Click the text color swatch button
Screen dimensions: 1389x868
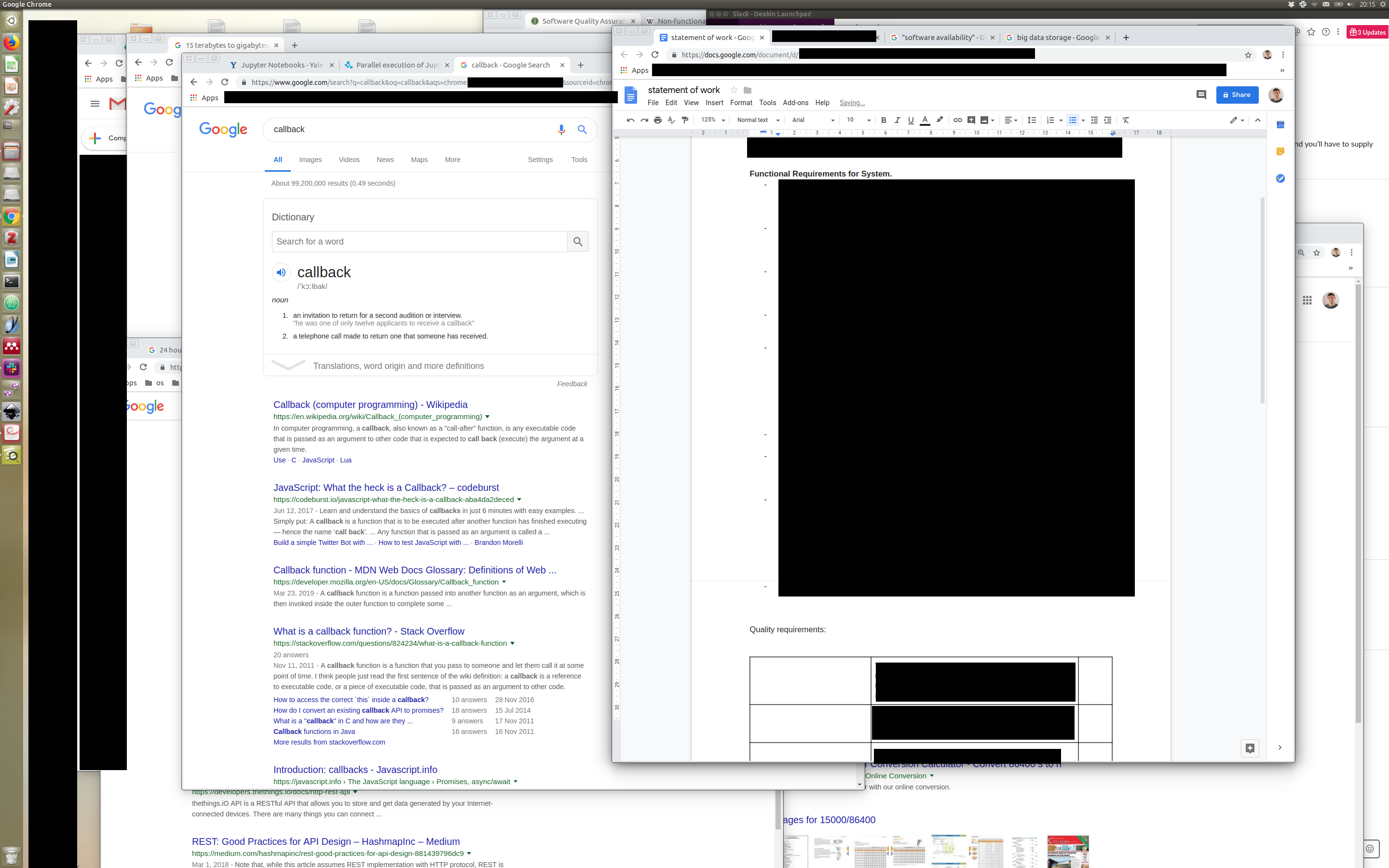coord(925,120)
